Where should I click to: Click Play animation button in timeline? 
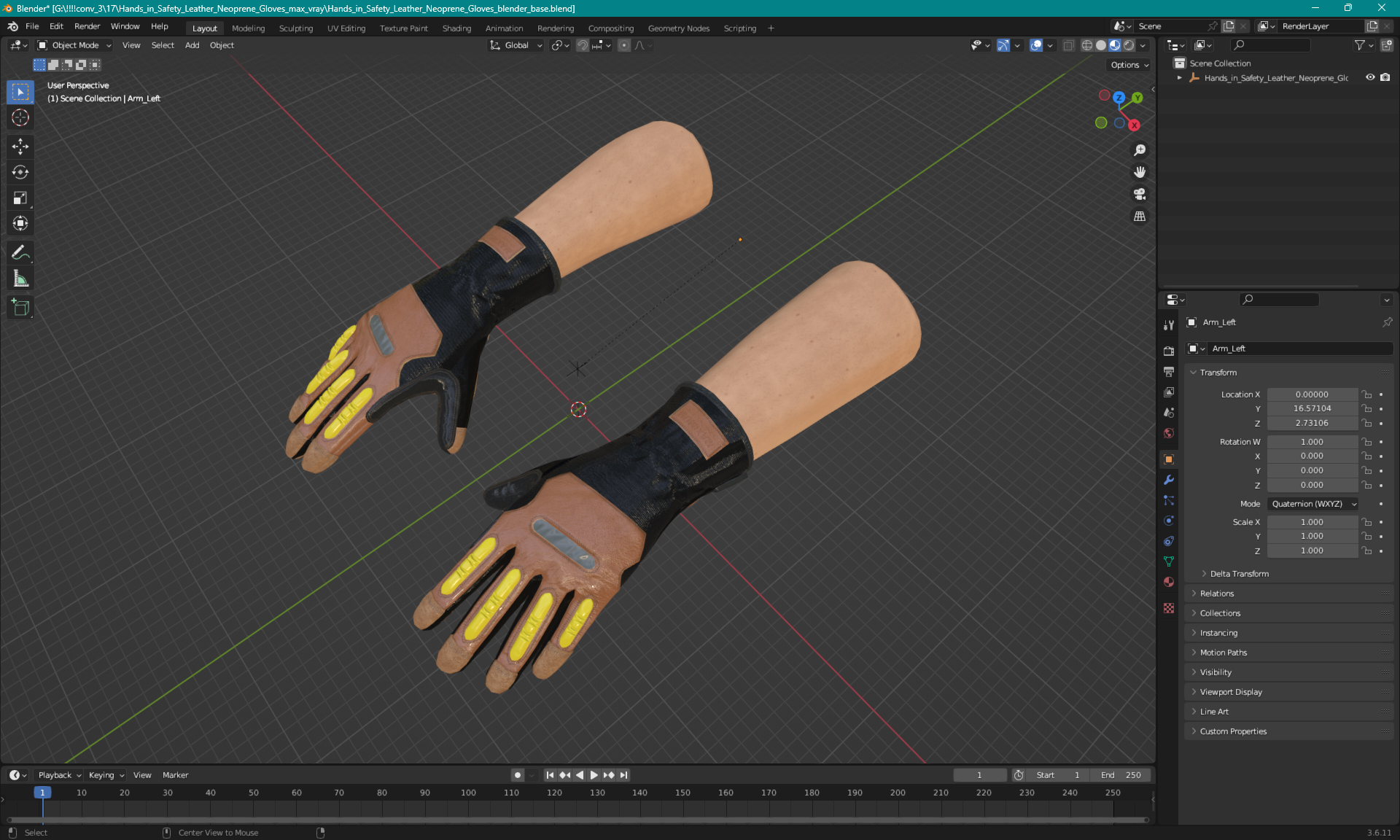pos(594,775)
